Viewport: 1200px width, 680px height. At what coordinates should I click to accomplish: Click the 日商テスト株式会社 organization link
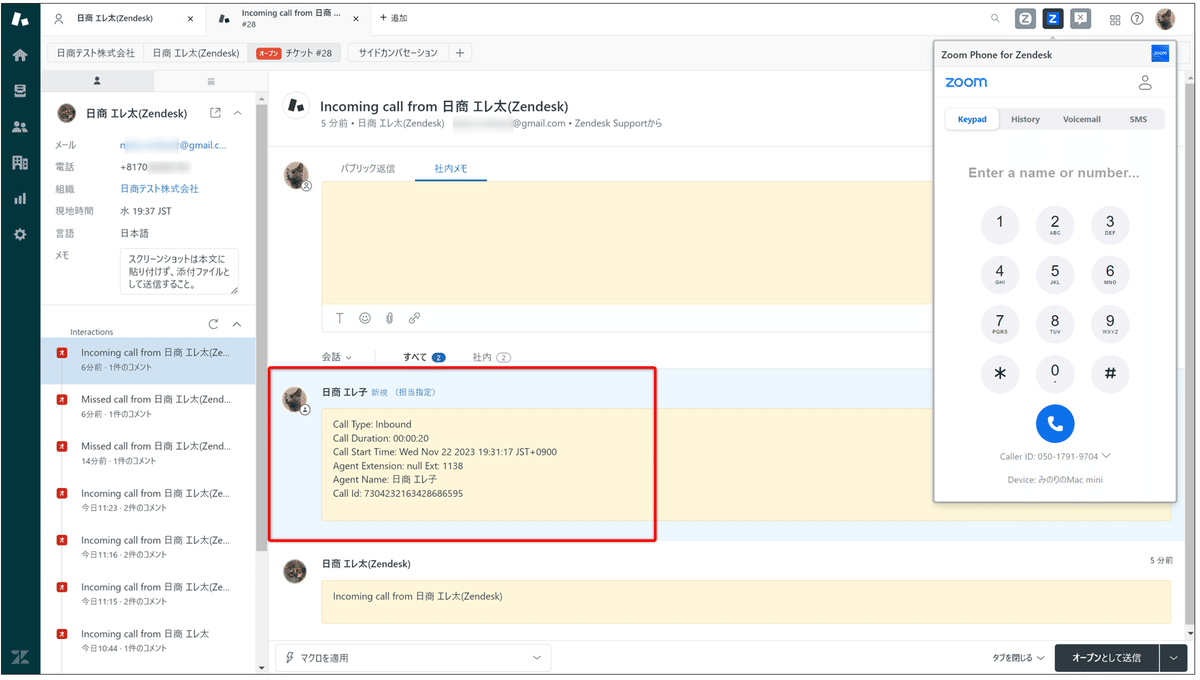click(x=159, y=189)
